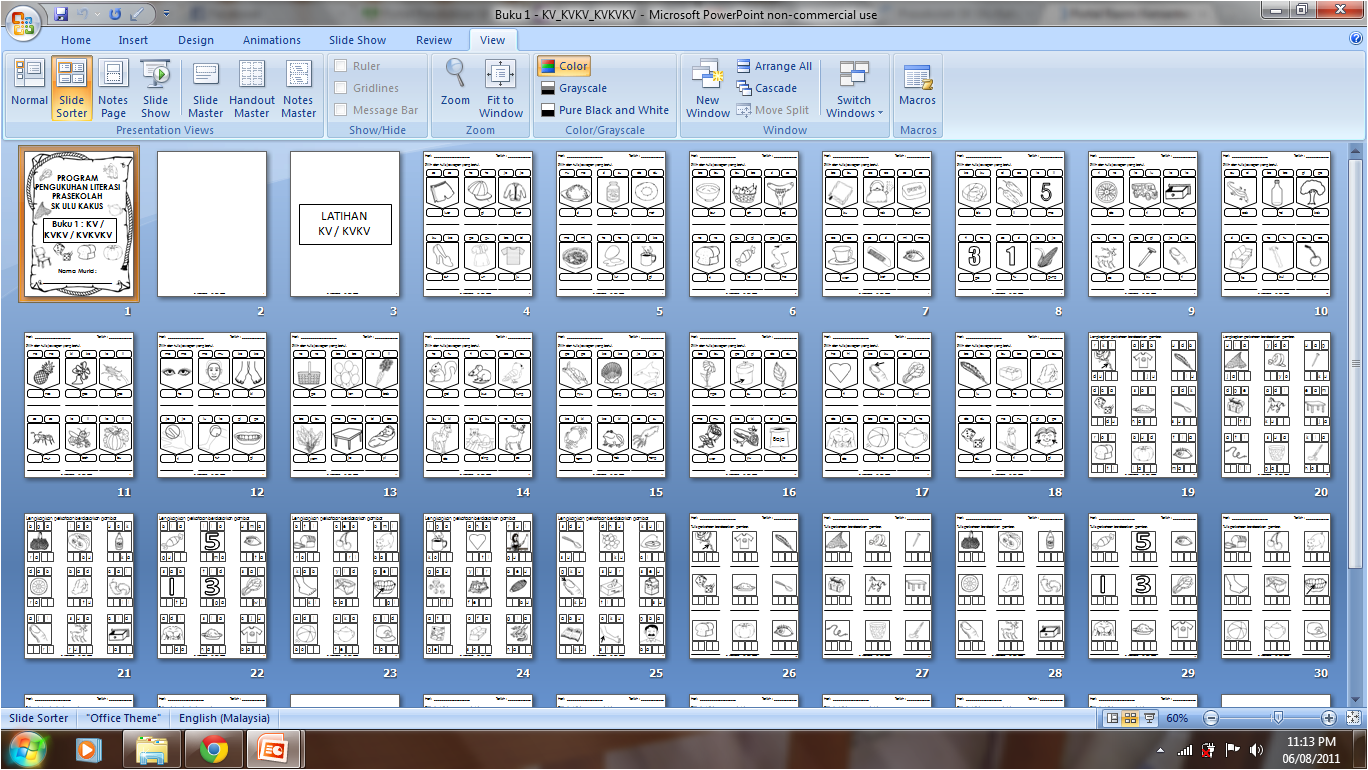Open Handout Master view
This screenshot has width=1368, height=770.
tap(252, 88)
